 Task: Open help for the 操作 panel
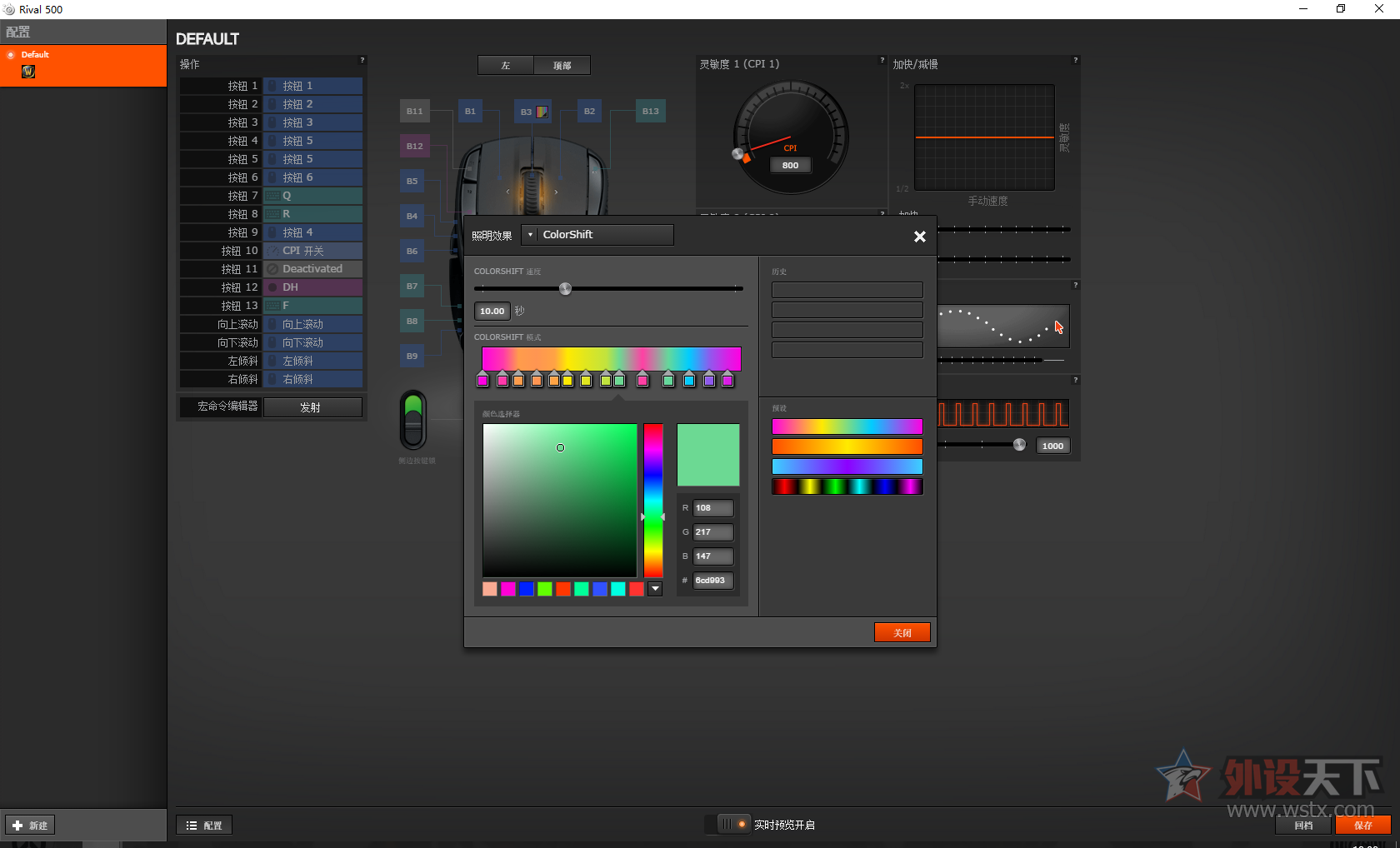362,61
